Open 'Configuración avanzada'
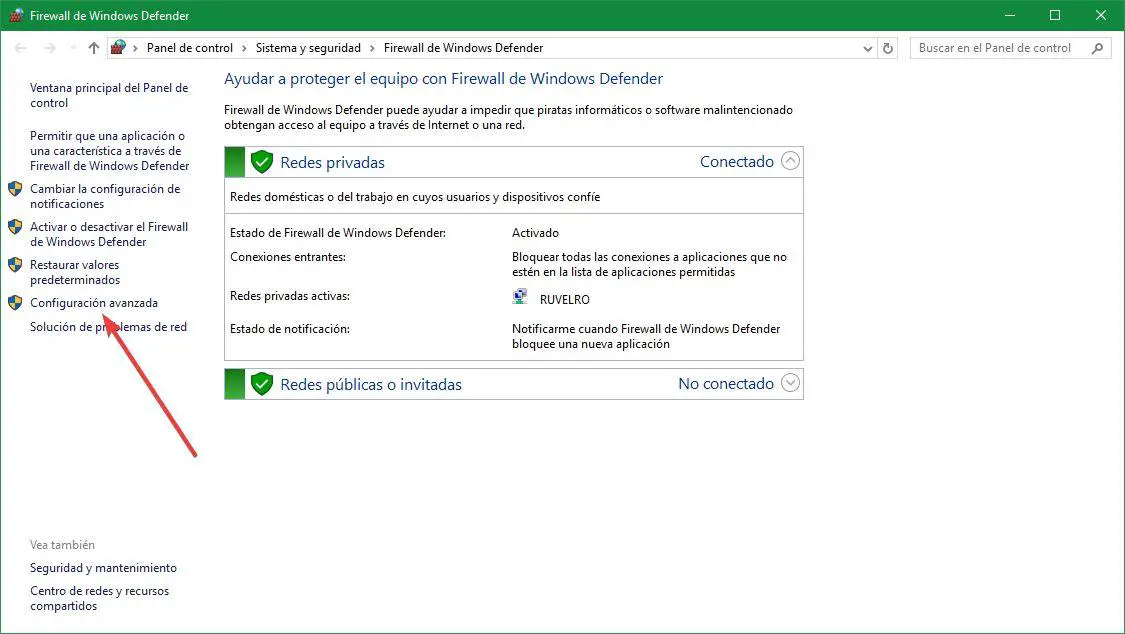Image resolution: width=1125 pixels, height=634 pixels. 94,303
